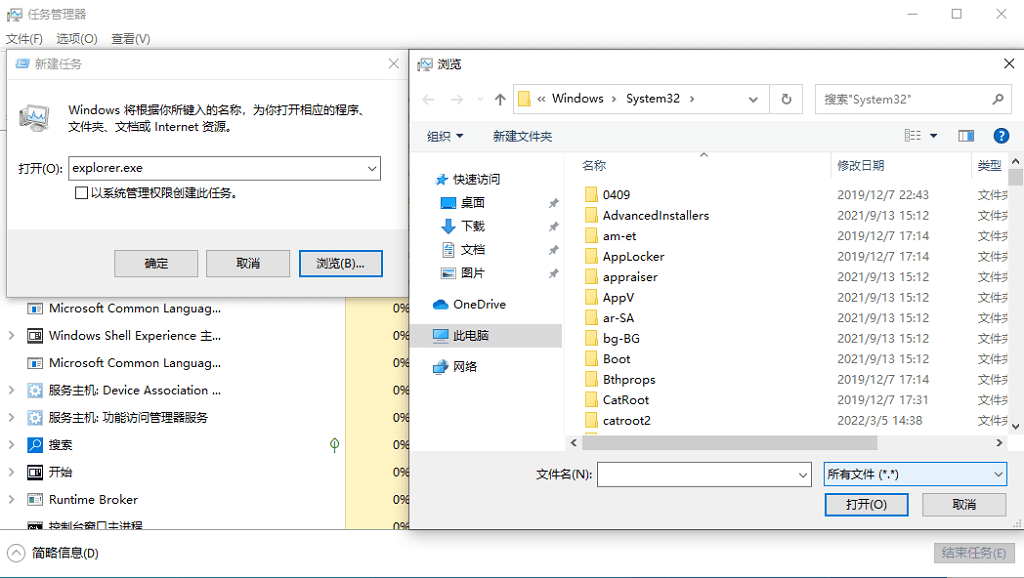Open the Options menu in Task Manager

[x=76, y=39]
